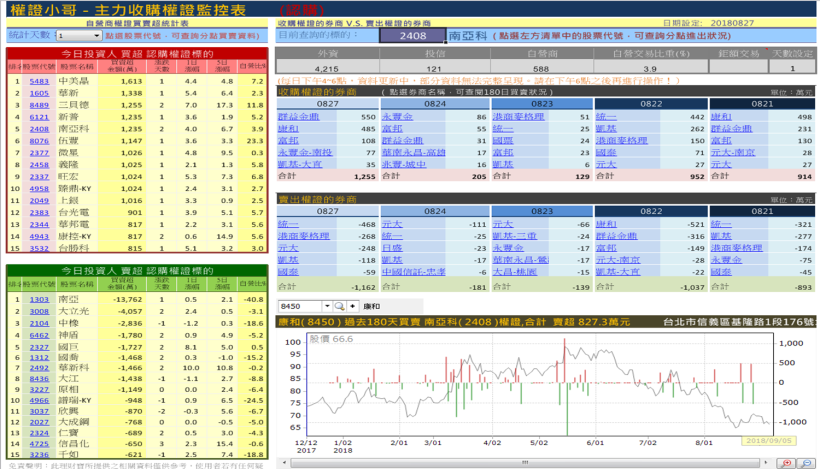Click the chart scrollbar left arrow
The width and height of the screenshot is (820, 469).
point(284,463)
